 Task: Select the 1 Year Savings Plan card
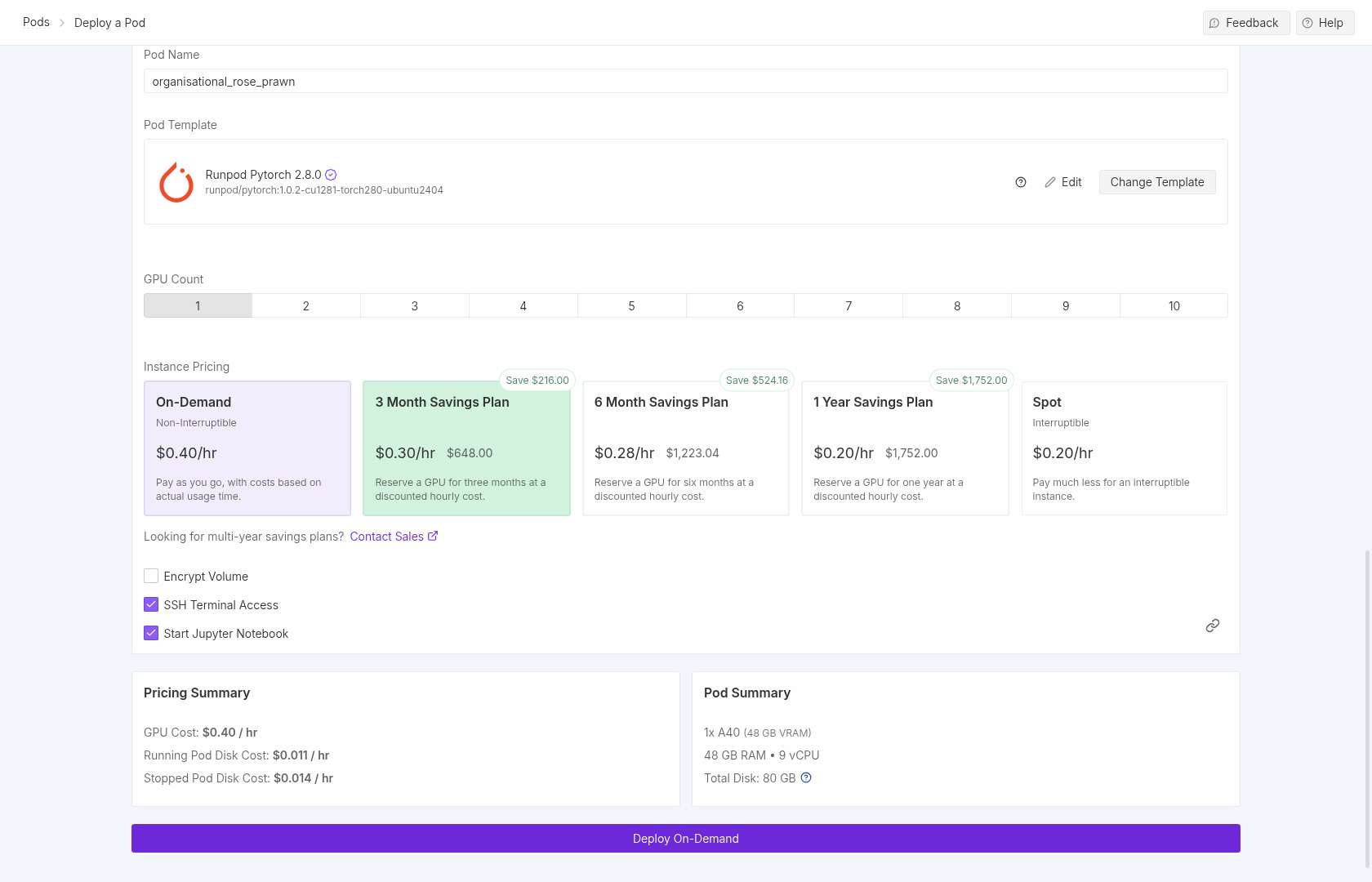904,448
